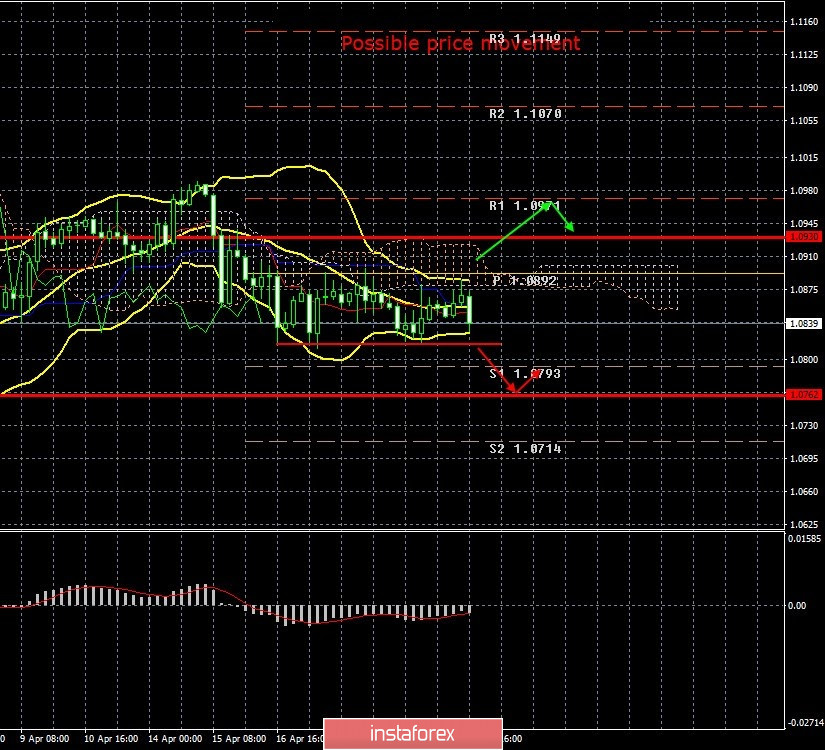Click the S2 1.0714 support label
This screenshot has height=750, width=825.
tap(525, 448)
